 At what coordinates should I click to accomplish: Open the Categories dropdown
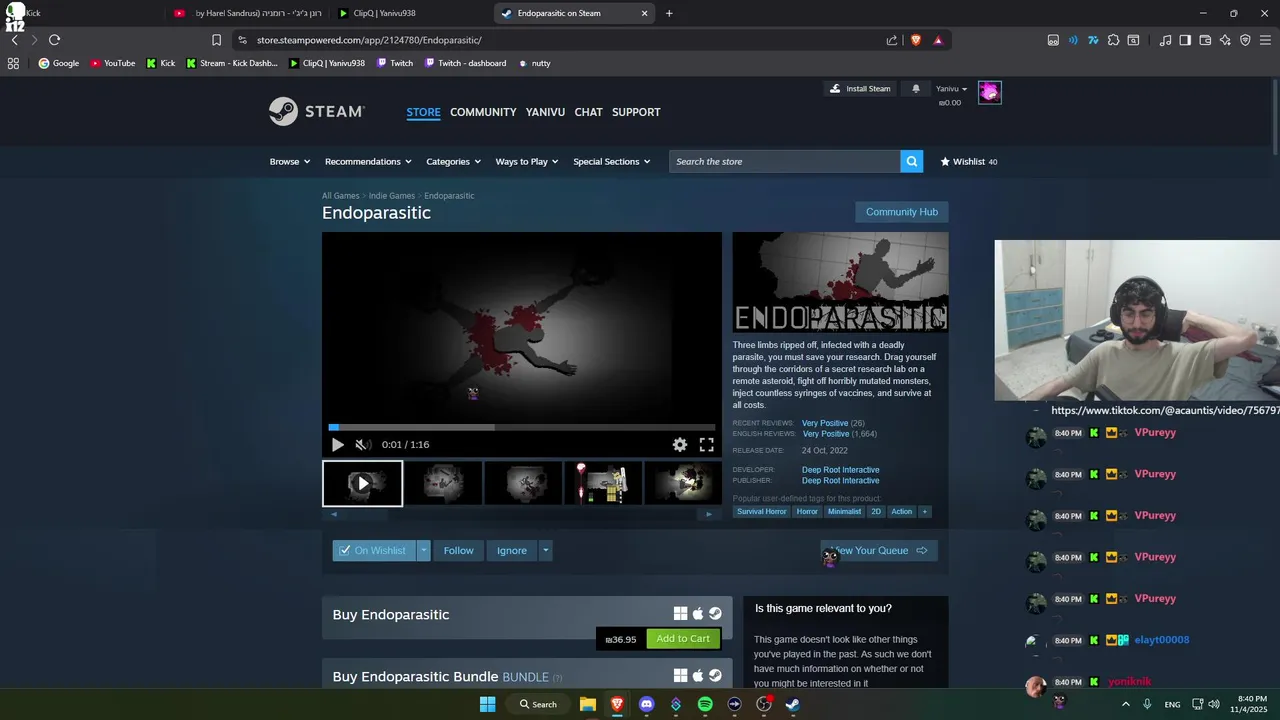453,161
